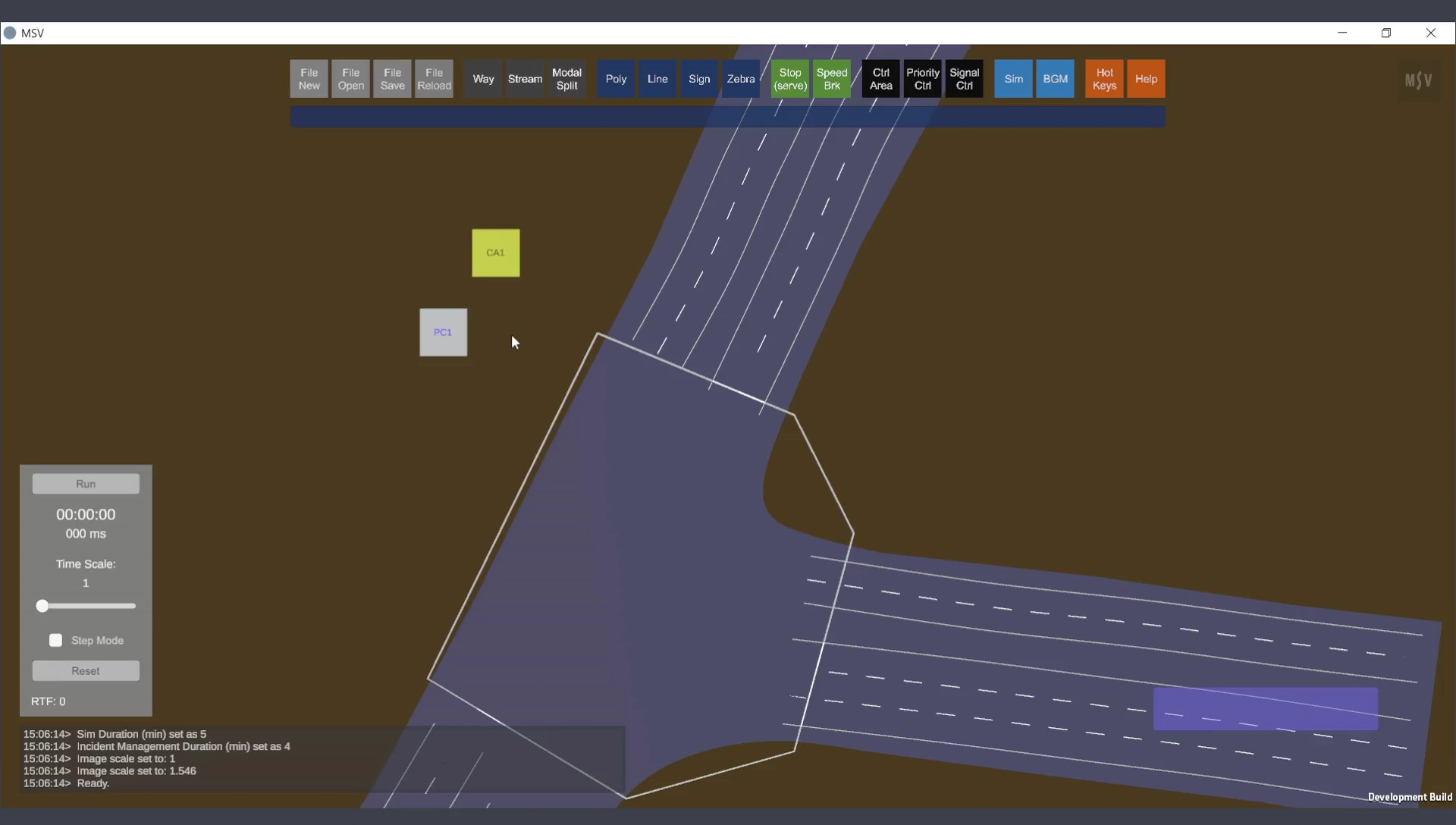Click the Reset button
1456x825 pixels.
pyautogui.click(x=86, y=671)
